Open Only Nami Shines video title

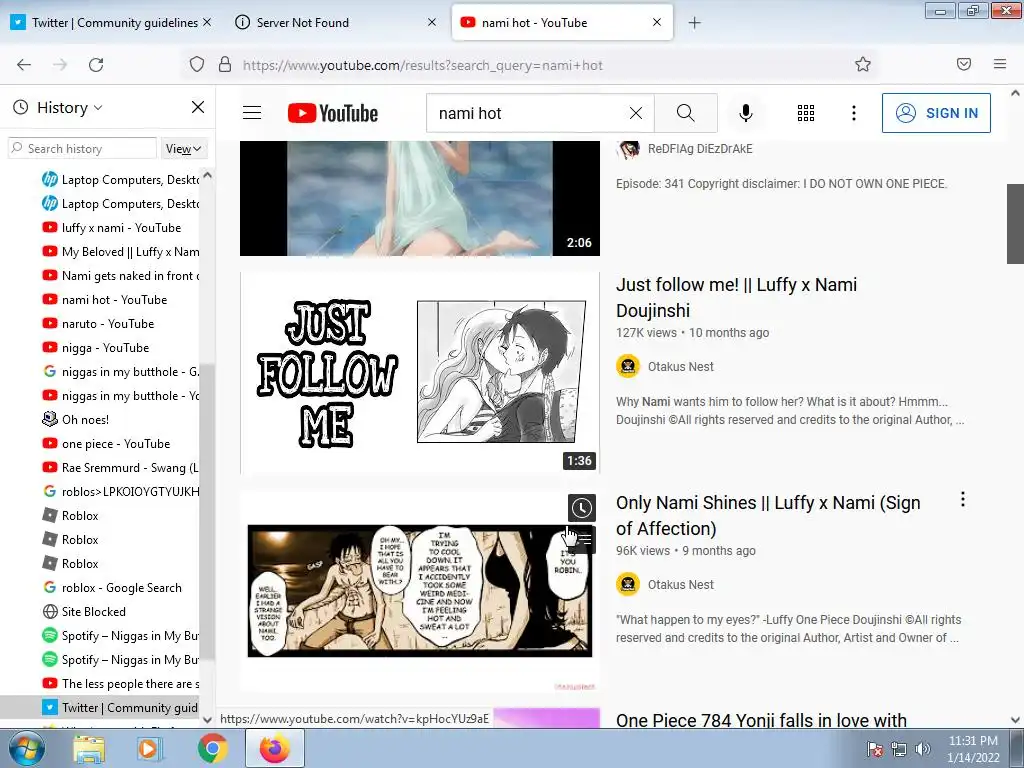[768, 516]
